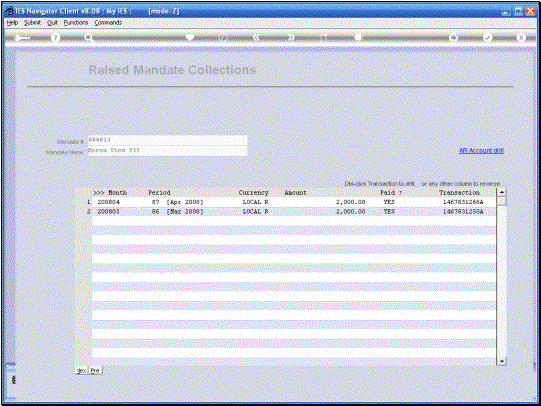Open the Functions menu
The image size is (541, 406).
click(x=76, y=23)
